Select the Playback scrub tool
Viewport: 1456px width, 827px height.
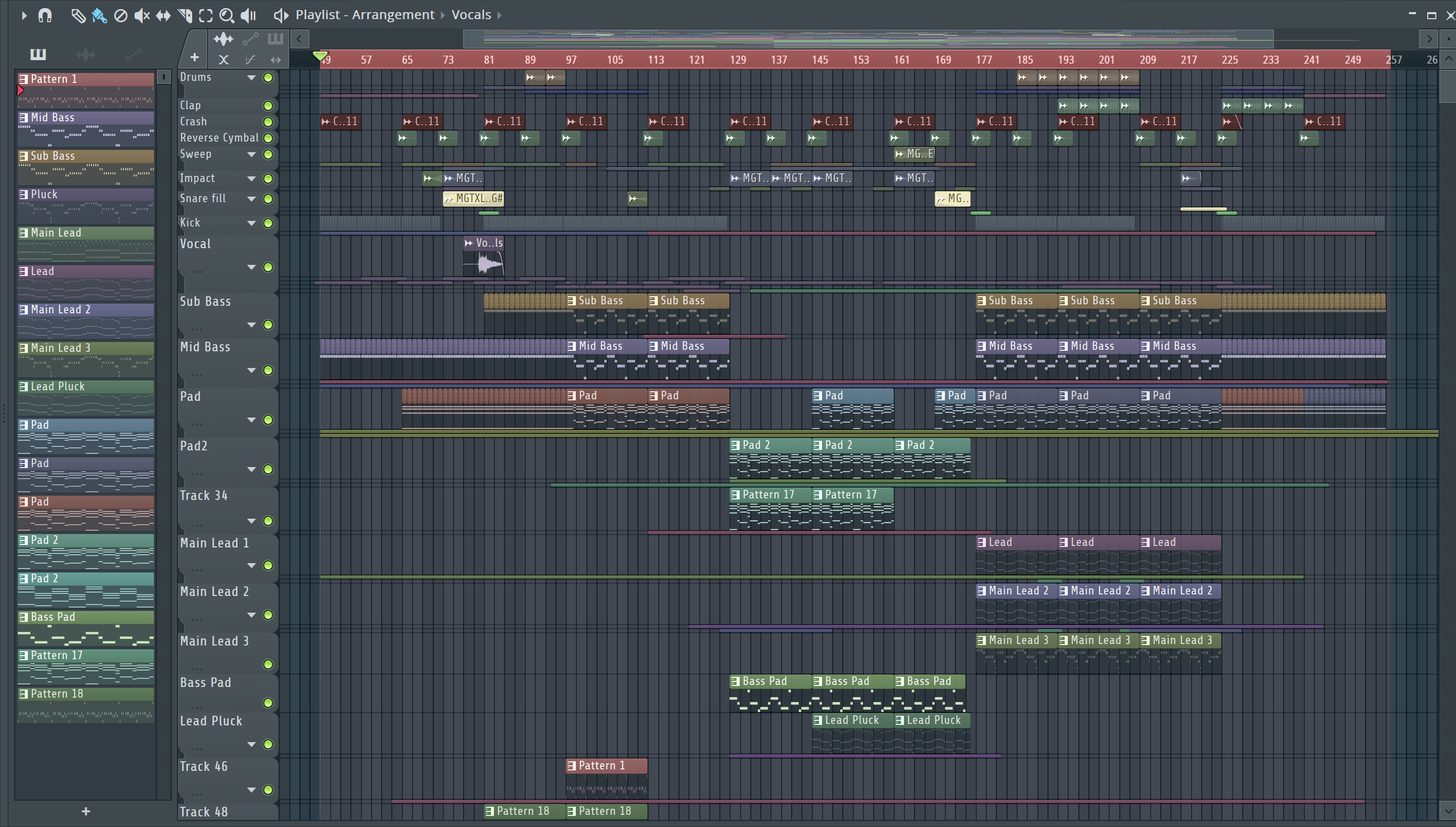point(248,15)
